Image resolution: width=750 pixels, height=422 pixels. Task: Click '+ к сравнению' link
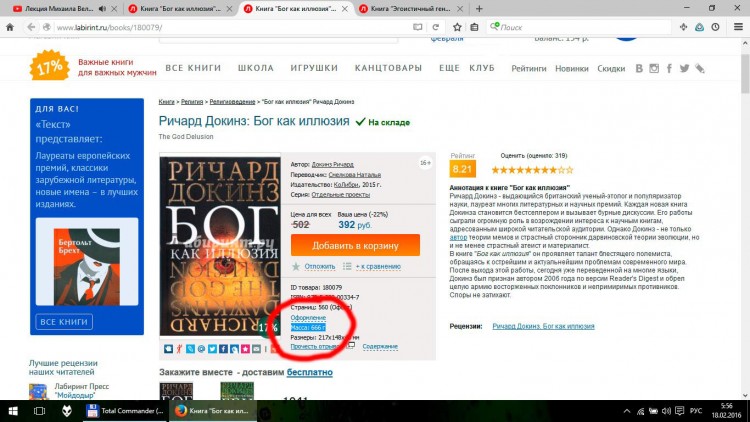click(378, 266)
